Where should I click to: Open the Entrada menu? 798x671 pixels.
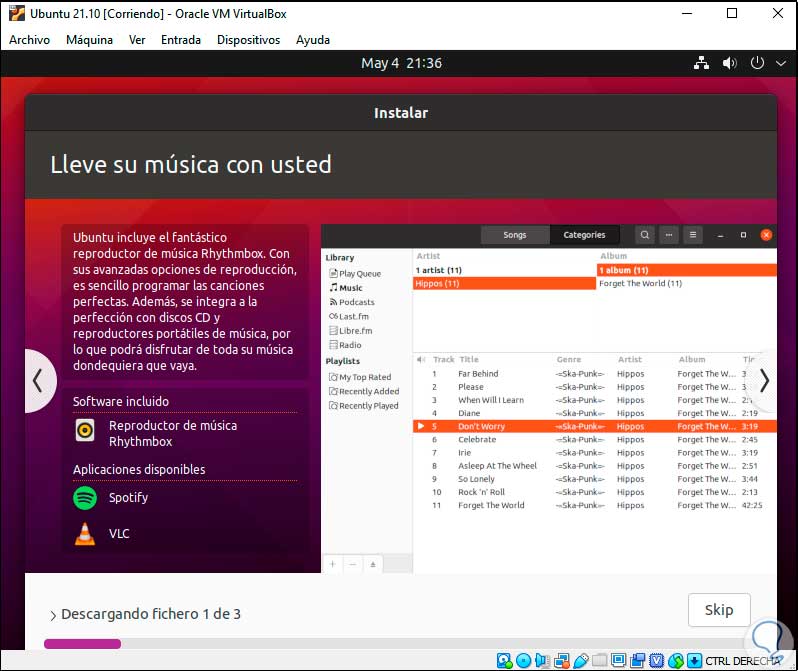pyautogui.click(x=181, y=40)
